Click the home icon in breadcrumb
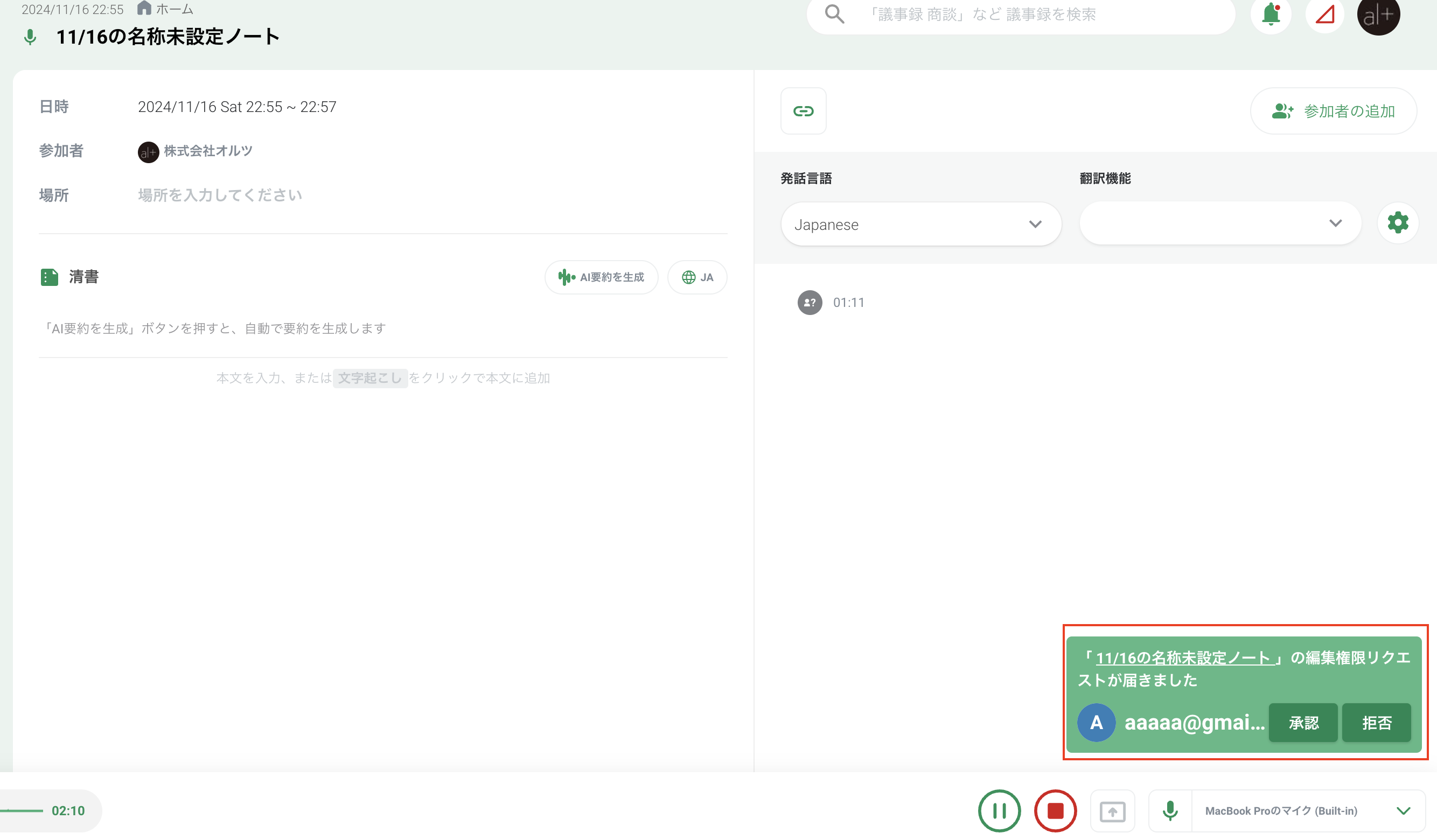 click(144, 9)
